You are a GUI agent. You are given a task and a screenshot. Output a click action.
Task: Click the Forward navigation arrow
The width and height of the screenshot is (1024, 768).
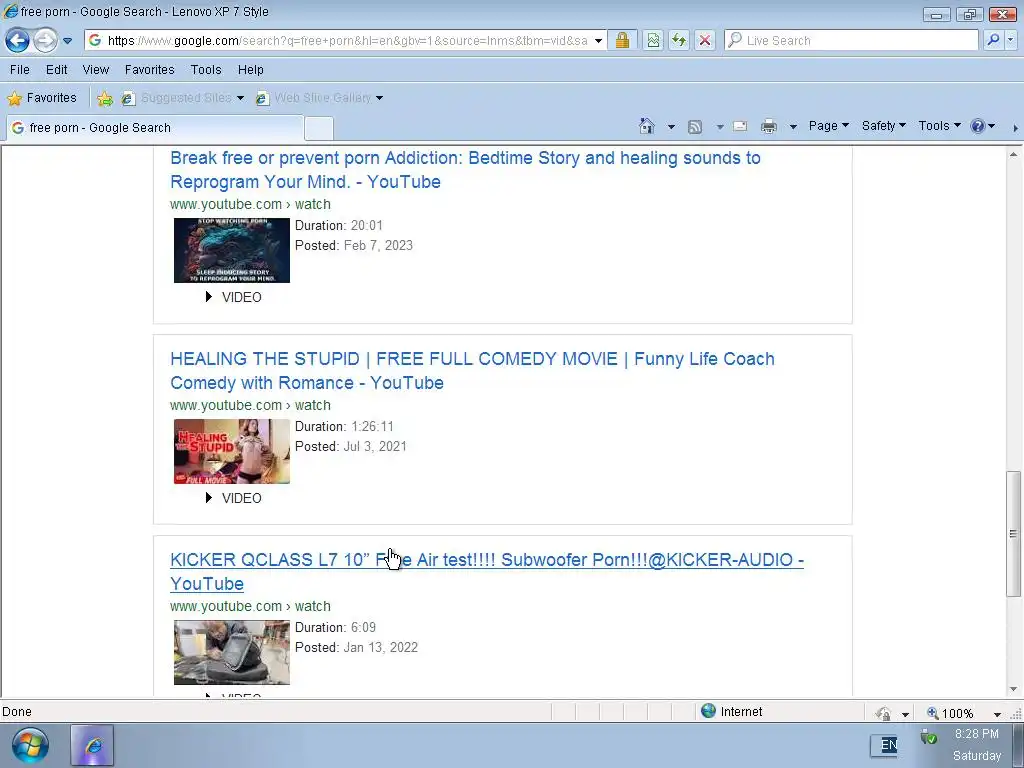click(x=45, y=40)
